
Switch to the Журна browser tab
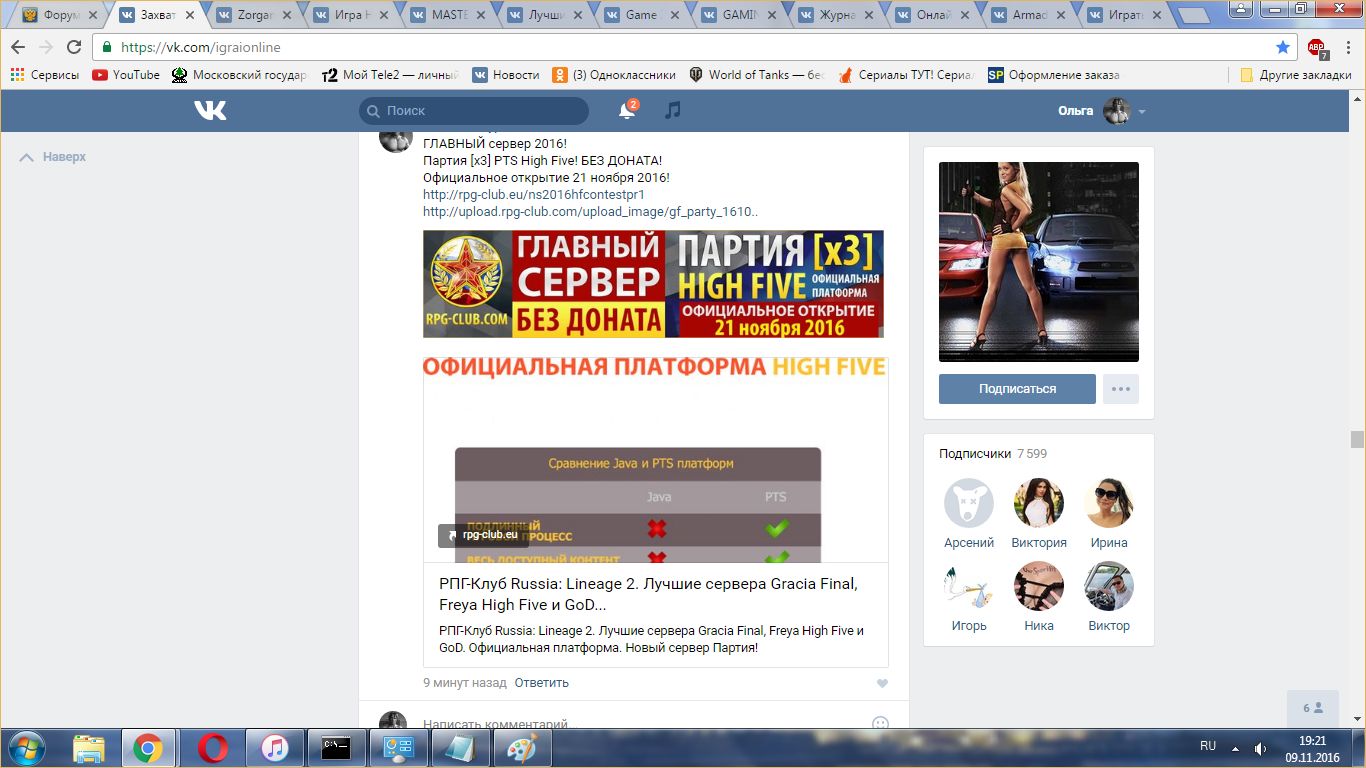tap(835, 15)
